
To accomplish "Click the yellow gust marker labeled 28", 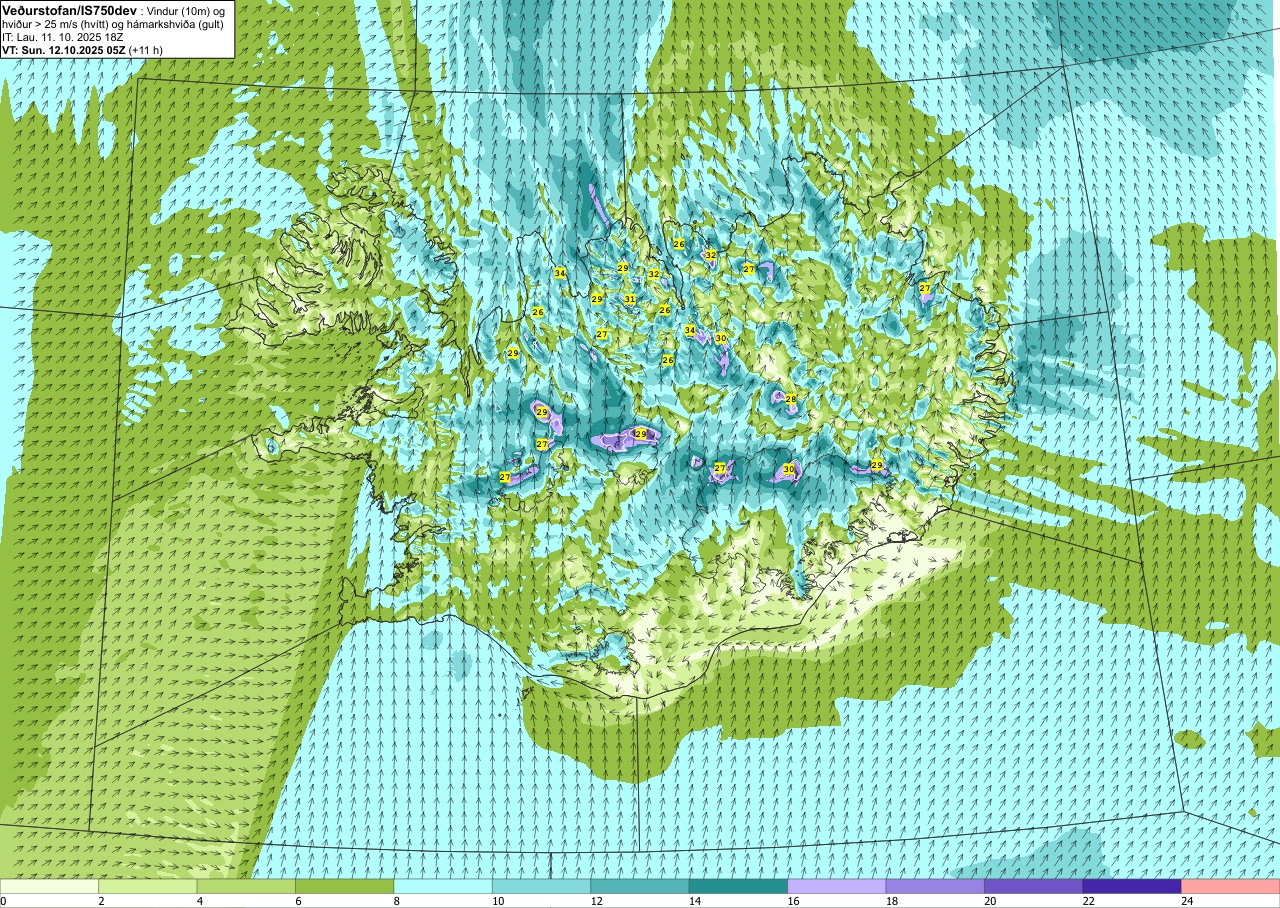I will (x=791, y=399).
